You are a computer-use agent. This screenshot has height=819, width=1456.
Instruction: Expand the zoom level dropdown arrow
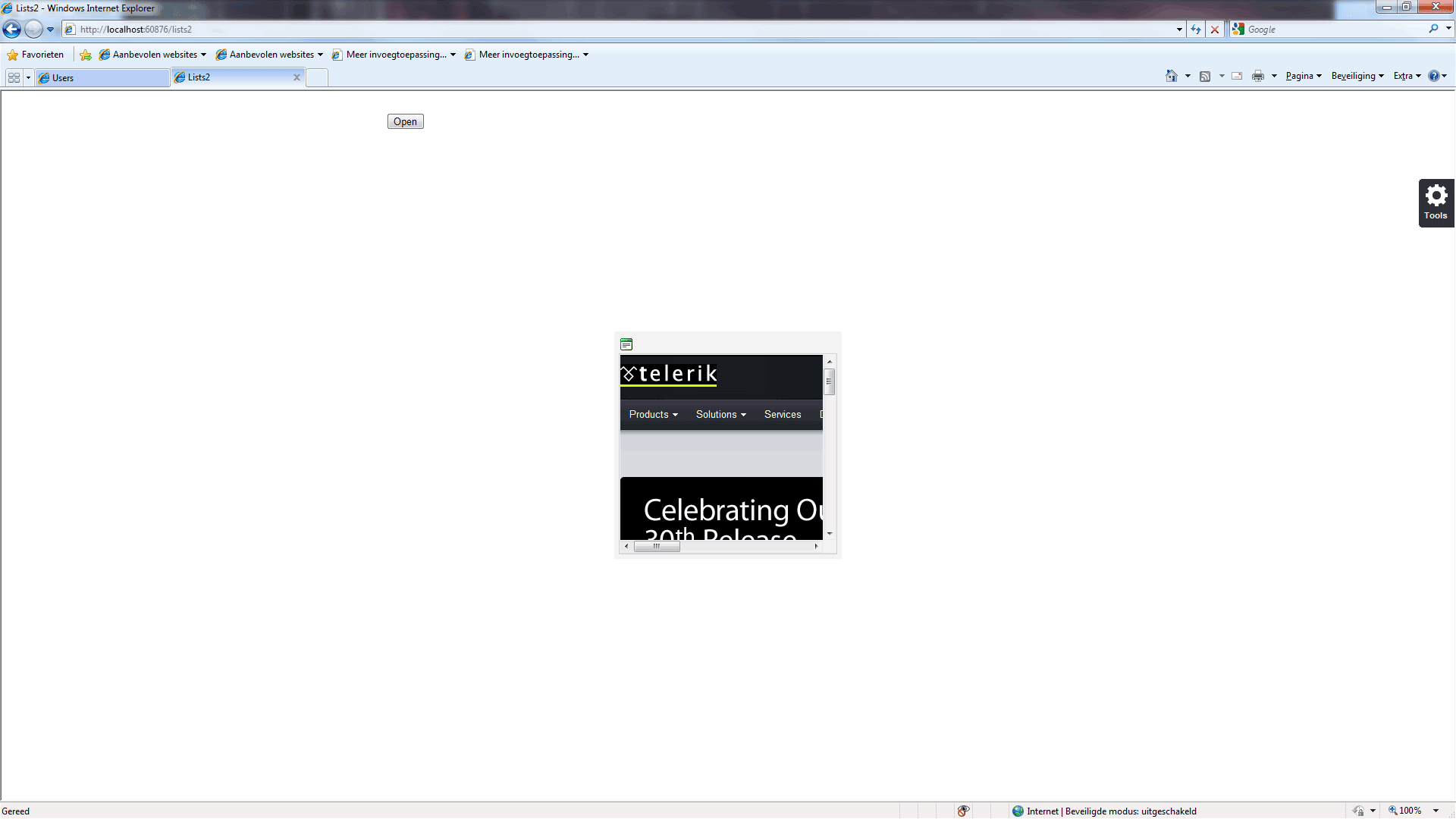point(1436,811)
